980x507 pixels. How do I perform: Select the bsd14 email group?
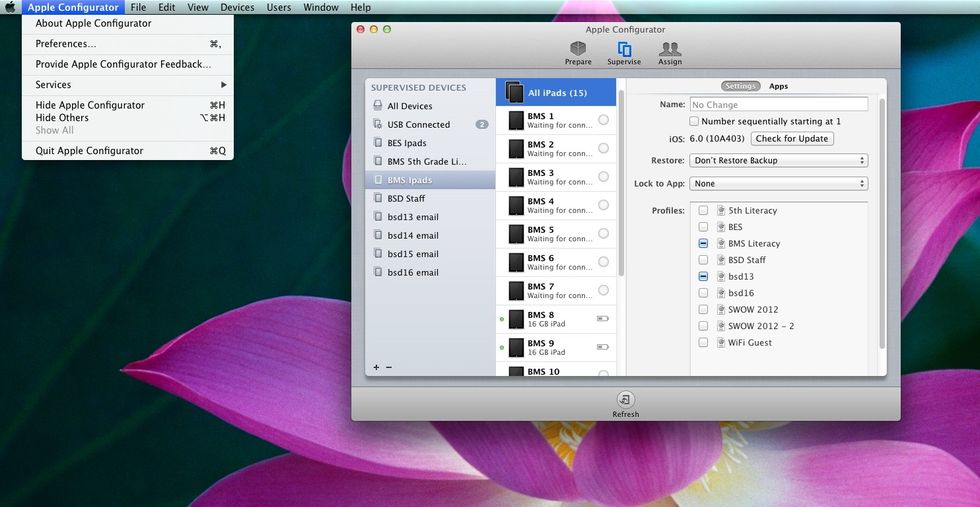pyautogui.click(x=430, y=235)
